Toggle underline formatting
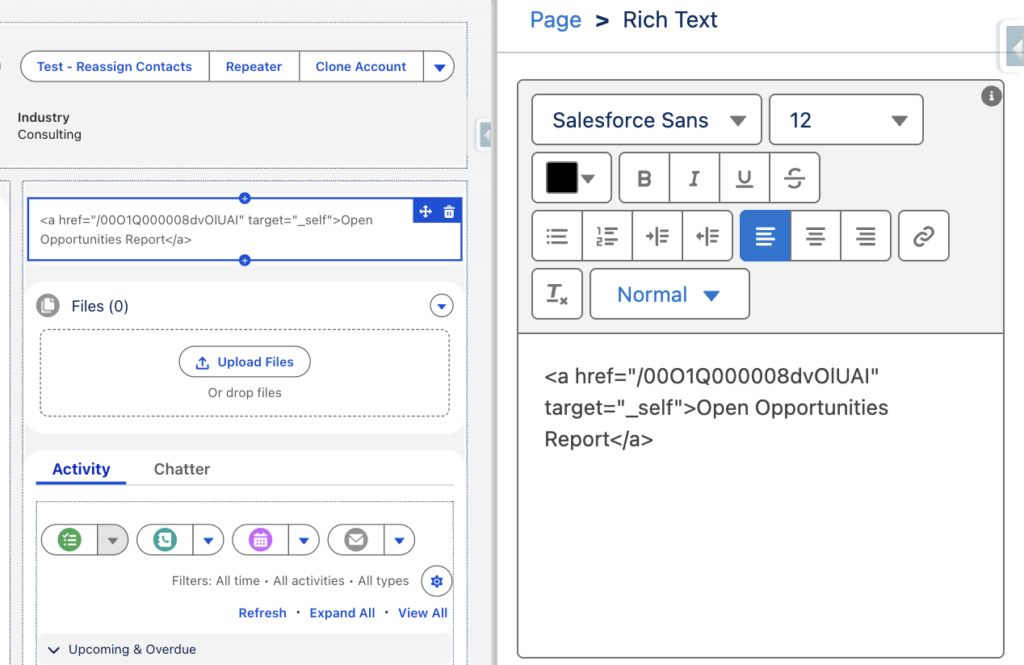This screenshot has height=665, width=1024. pos(744,177)
